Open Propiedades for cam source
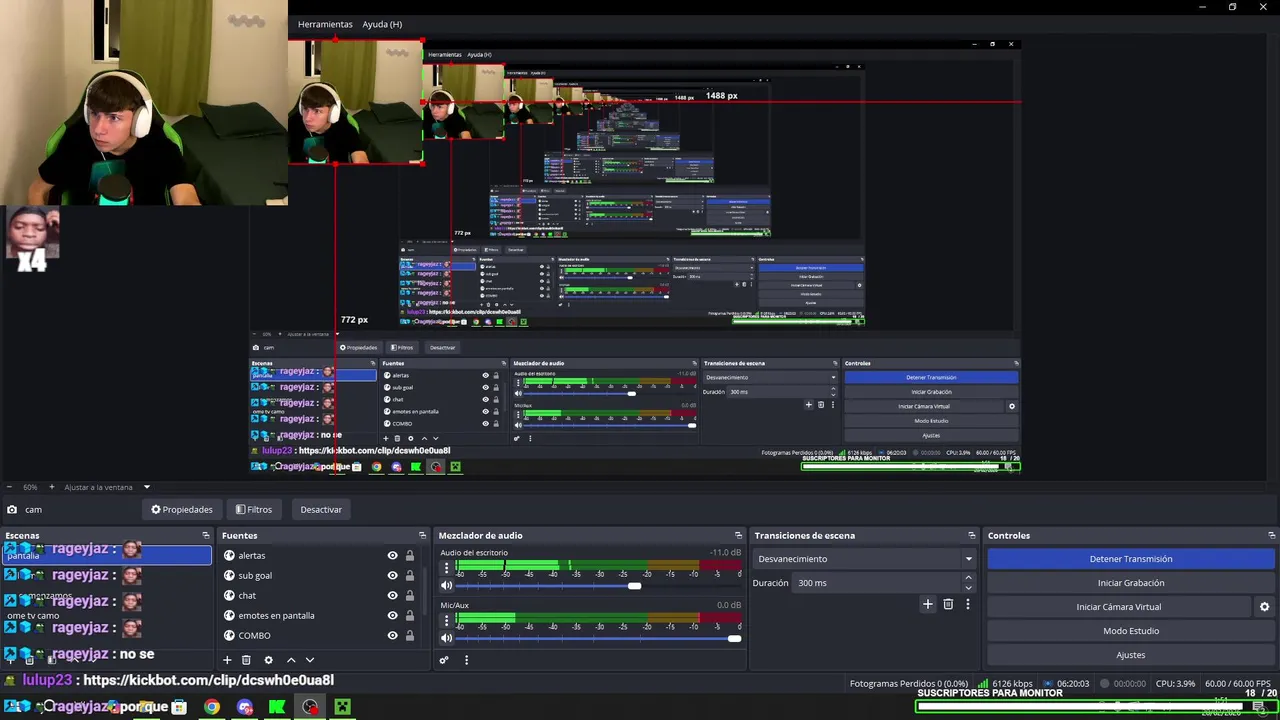The height and width of the screenshot is (720, 1280). click(x=182, y=509)
